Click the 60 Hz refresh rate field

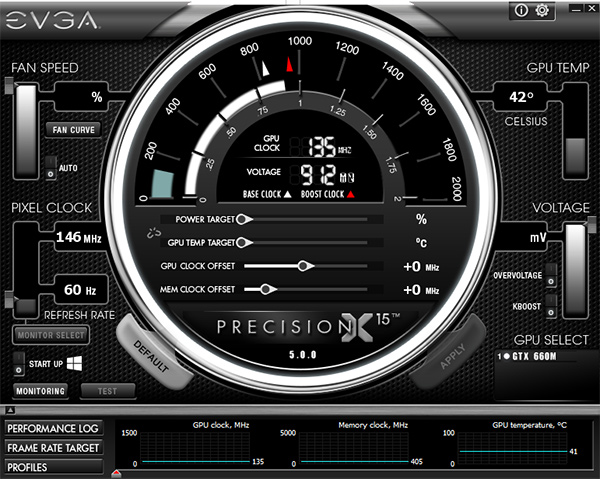point(80,290)
